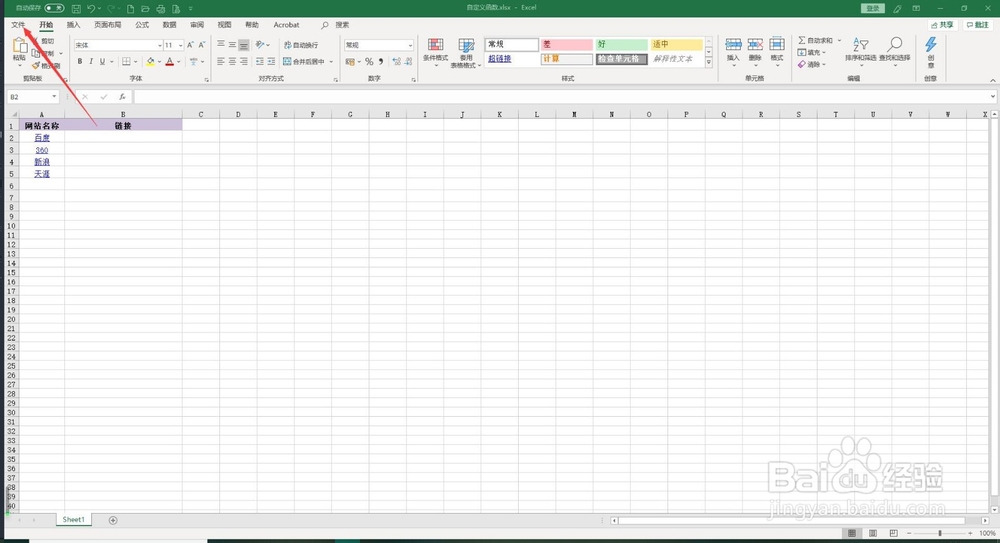The width and height of the screenshot is (1000, 543).
Task: Expand the cell styles gallery More arrow
Action: (x=709, y=63)
